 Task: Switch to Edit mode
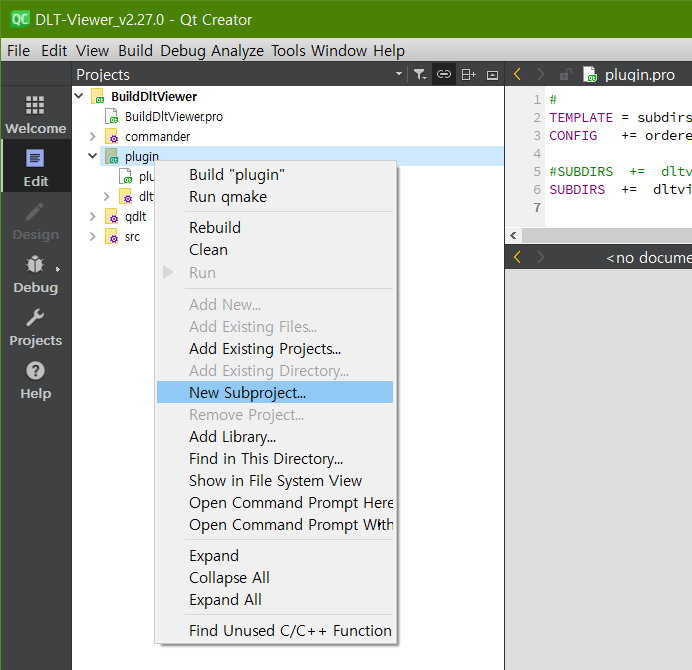point(35,167)
